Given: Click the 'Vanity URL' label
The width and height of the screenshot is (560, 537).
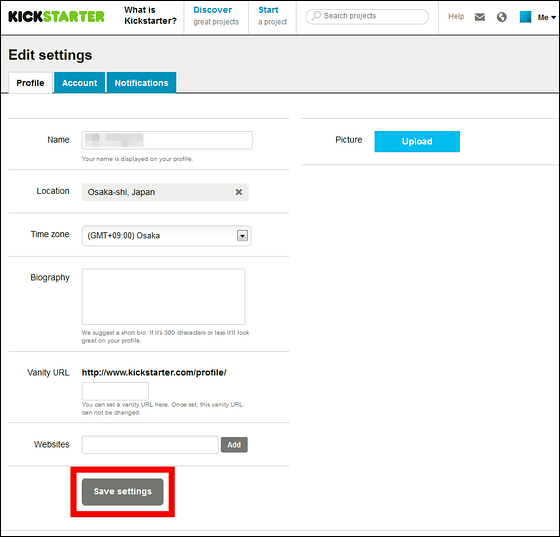Looking at the screenshot, I should [48, 372].
